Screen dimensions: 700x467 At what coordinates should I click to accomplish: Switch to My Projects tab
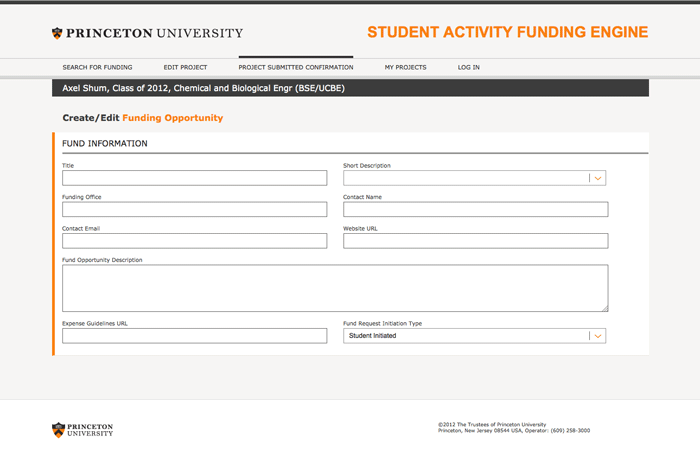click(405, 67)
